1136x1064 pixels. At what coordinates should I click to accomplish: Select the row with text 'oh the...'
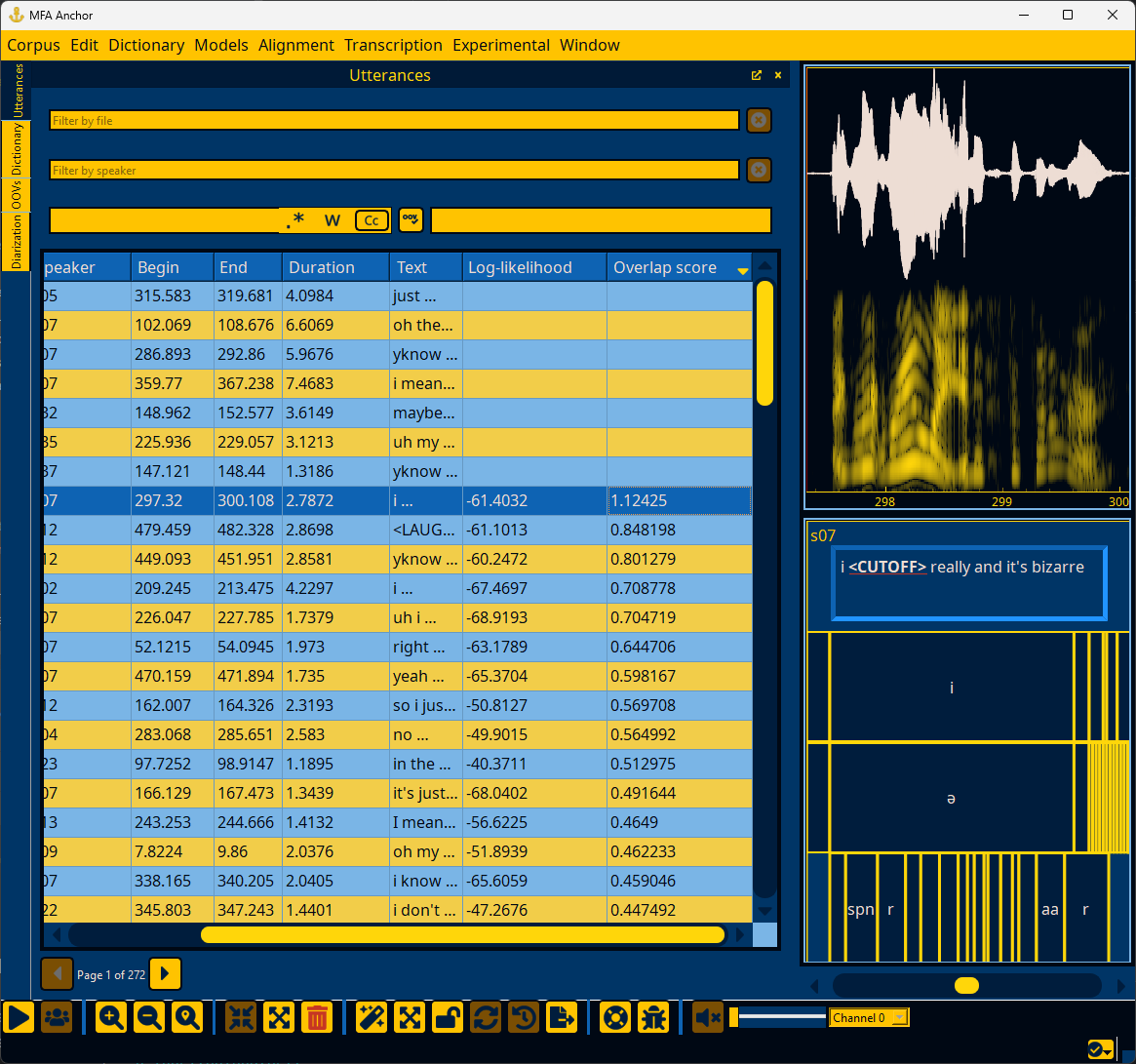[397, 326]
